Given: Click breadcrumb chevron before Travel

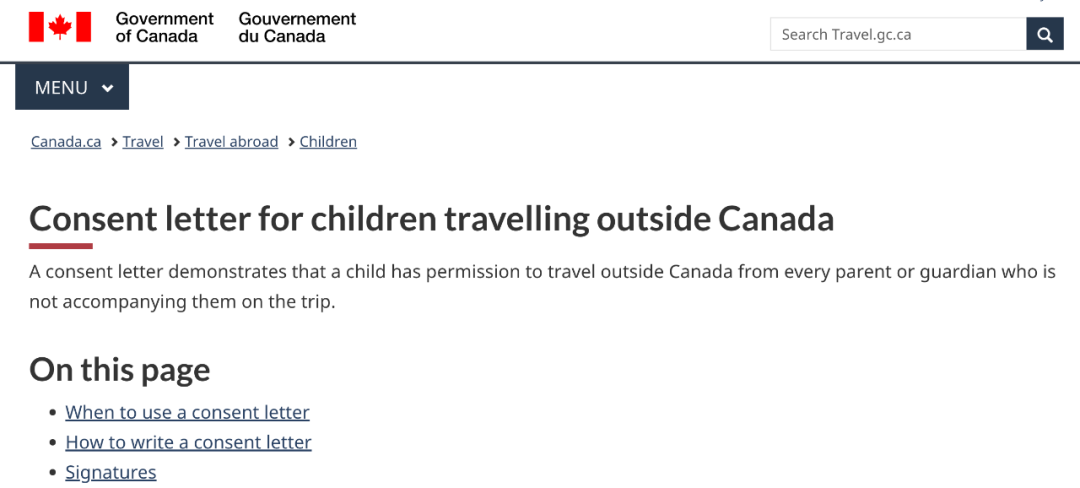Looking at the screenshot, I should [114, 142].
